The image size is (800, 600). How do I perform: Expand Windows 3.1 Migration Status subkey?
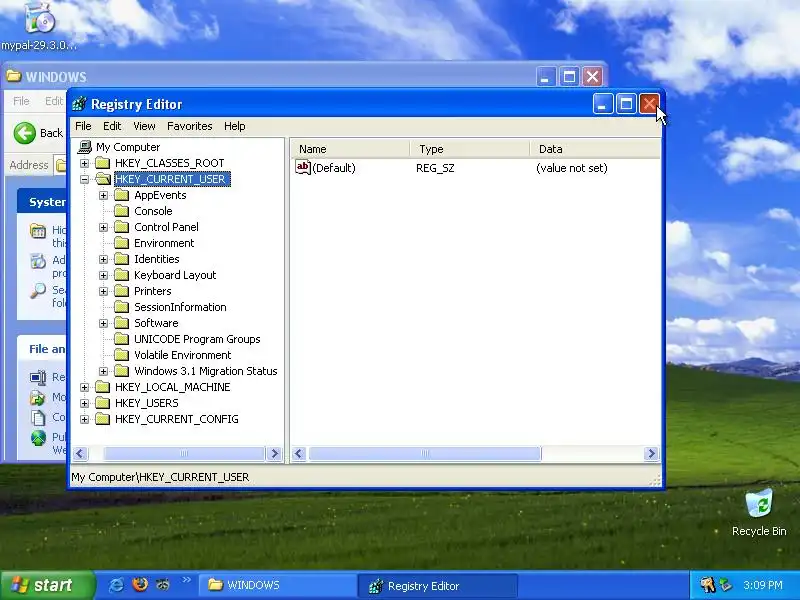pyautogui.click(x=103, y=371)
